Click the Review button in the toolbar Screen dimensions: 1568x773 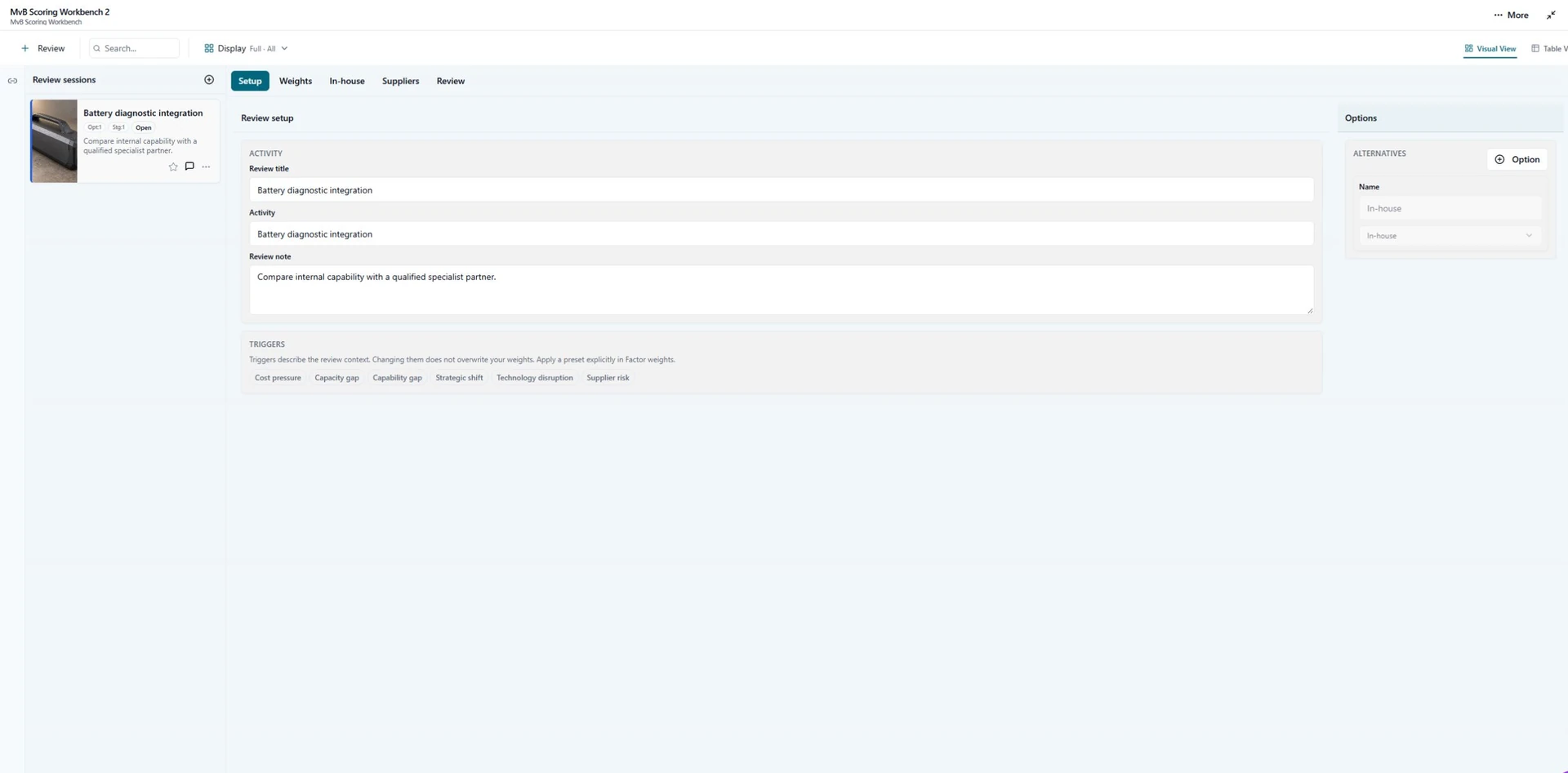point(43,48)
